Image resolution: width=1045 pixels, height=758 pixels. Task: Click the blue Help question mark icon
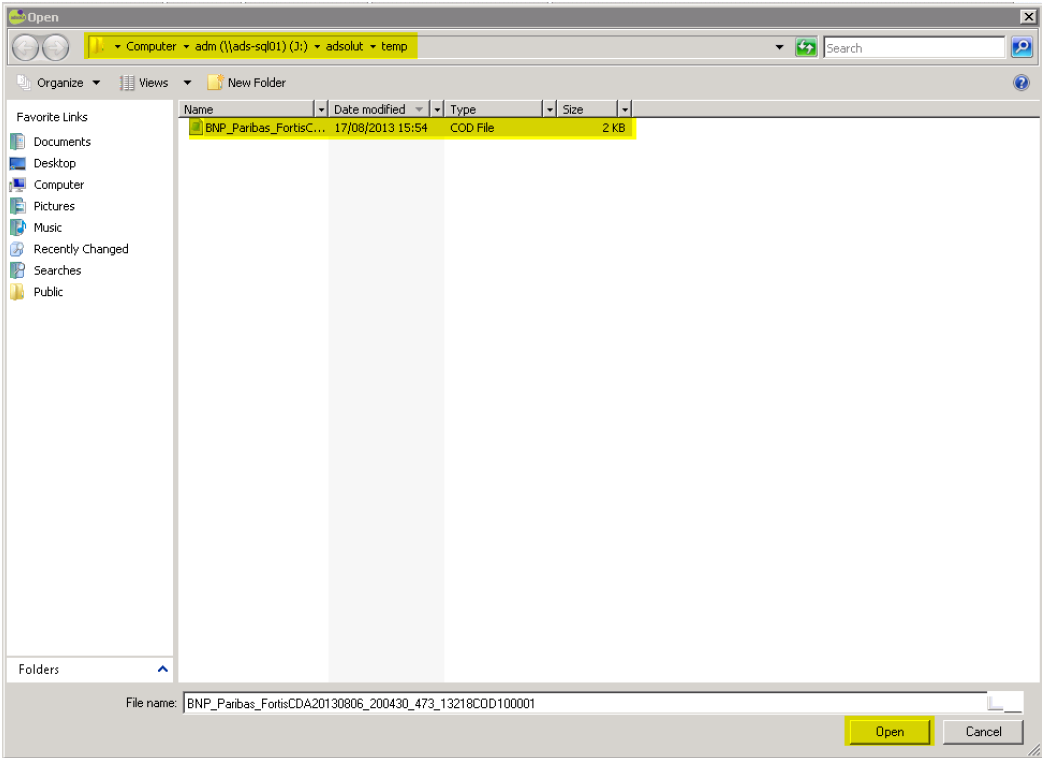pyautogui.click(x=1021, y=83)
